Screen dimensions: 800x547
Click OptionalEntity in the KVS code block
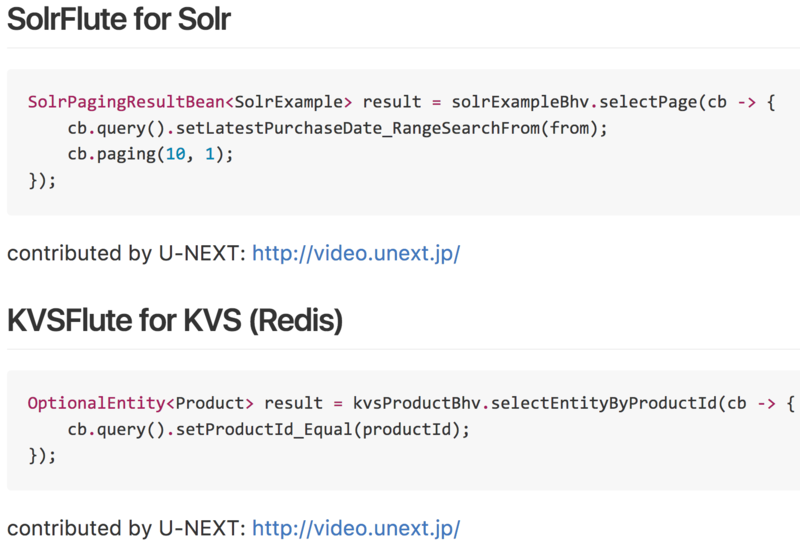[96, 404]
